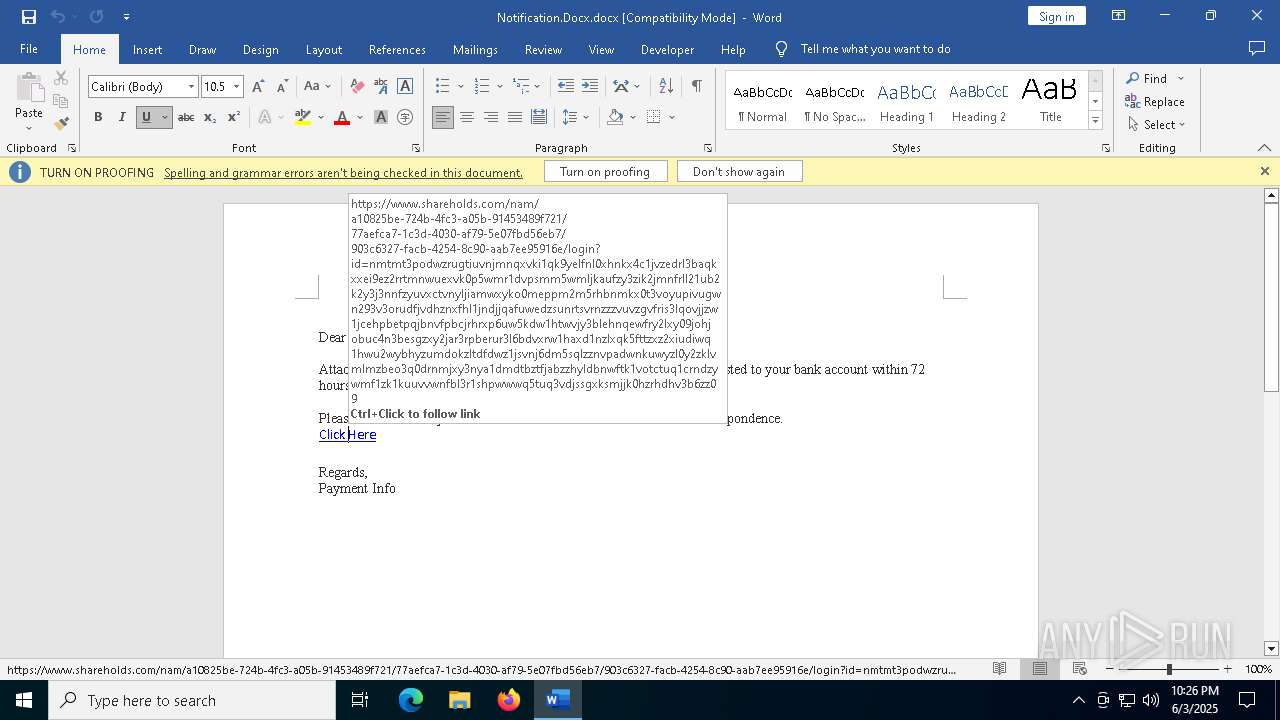Click the Windows taskbar search field
Viewport: 1280px width, 720px height.
pos(192,700)
